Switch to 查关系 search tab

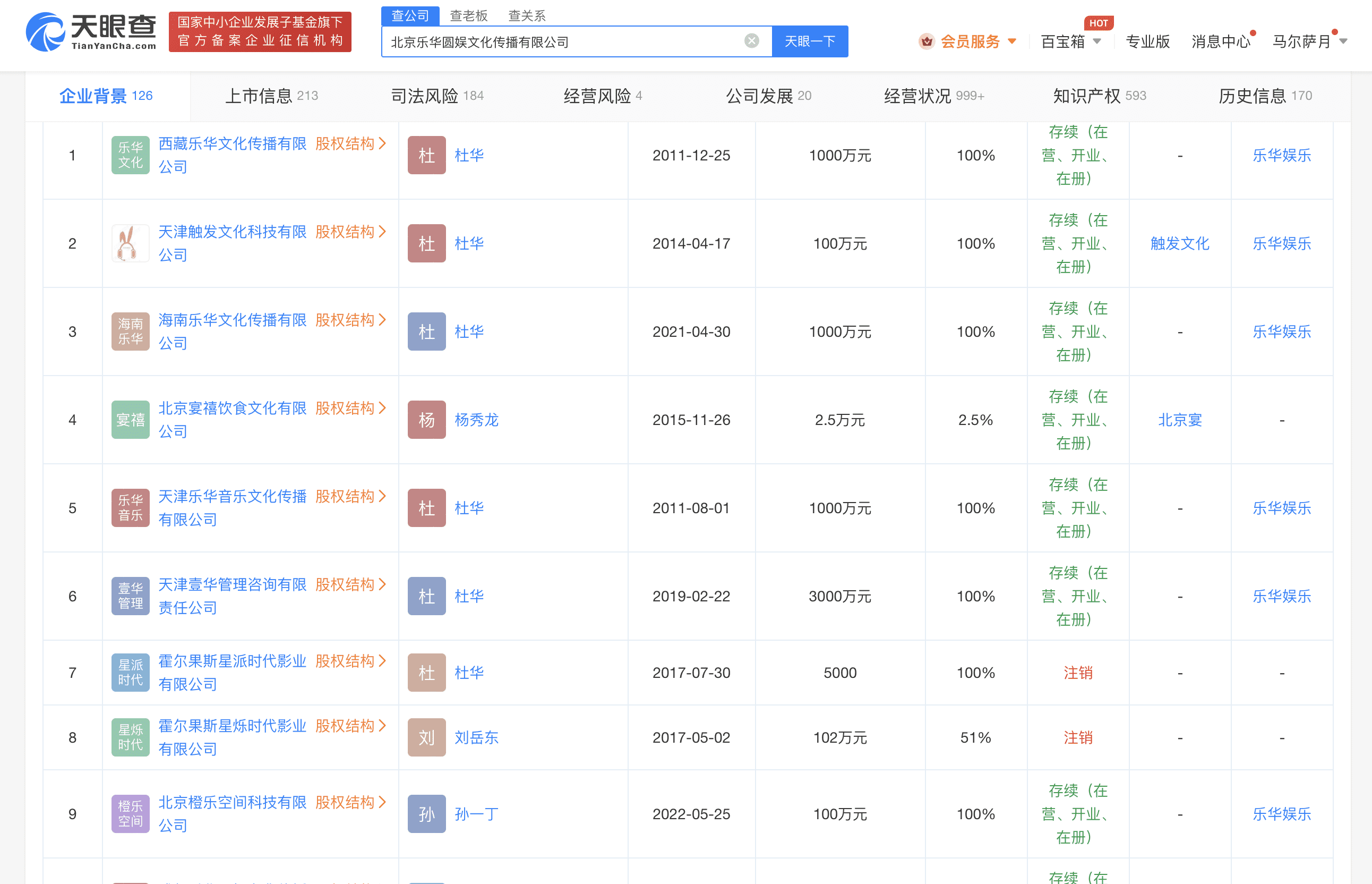[527, 15]
